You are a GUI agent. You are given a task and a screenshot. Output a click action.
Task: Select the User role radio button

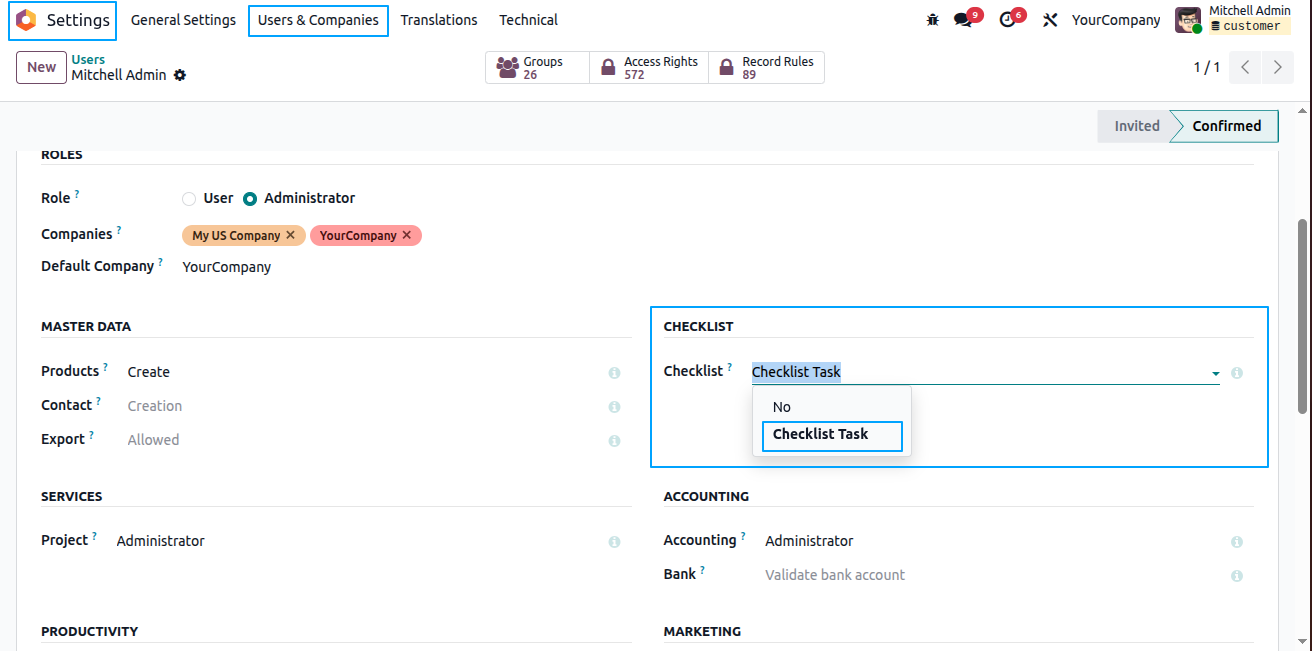(x=189, y=199)
